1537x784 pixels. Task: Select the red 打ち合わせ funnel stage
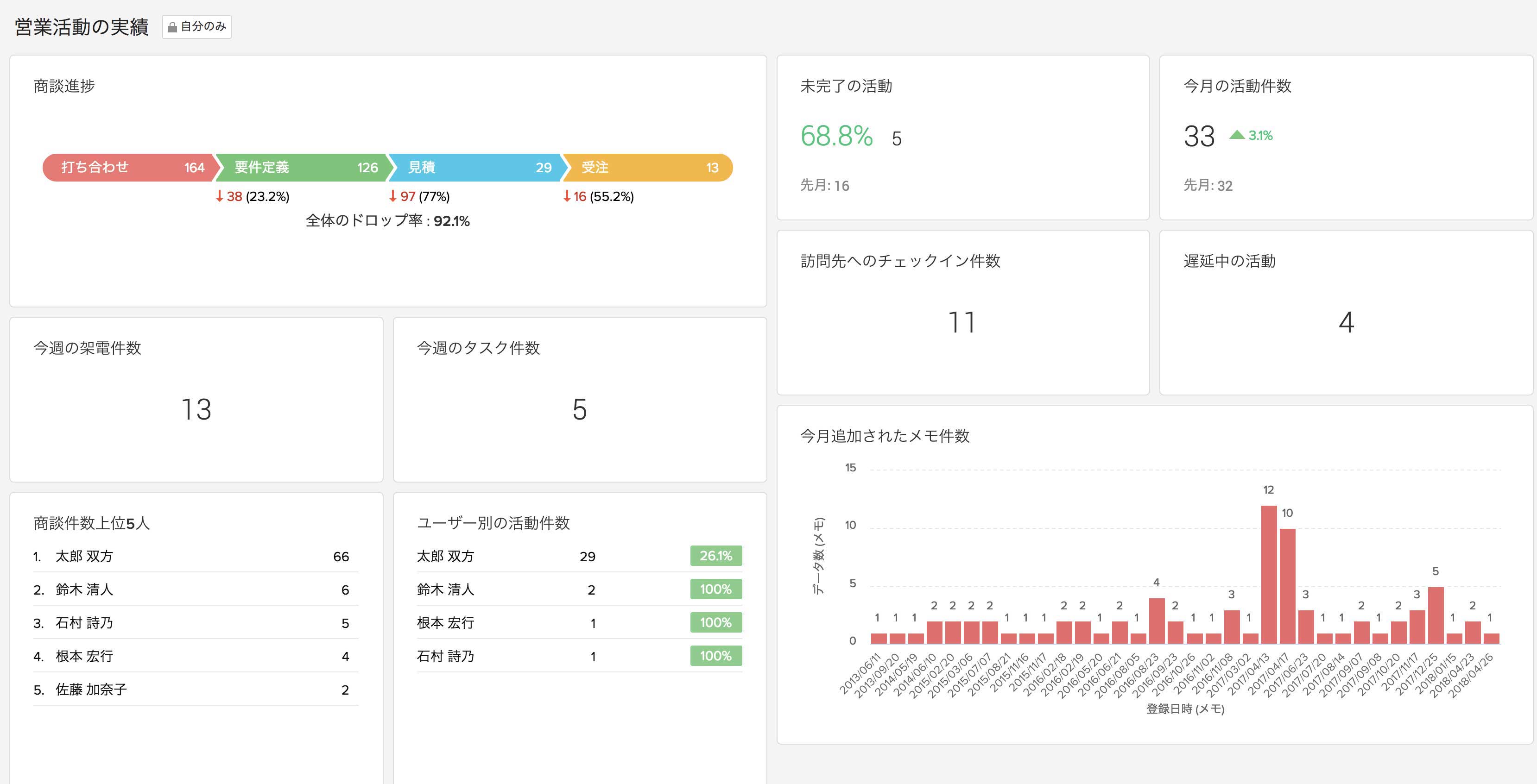point(128,168)
